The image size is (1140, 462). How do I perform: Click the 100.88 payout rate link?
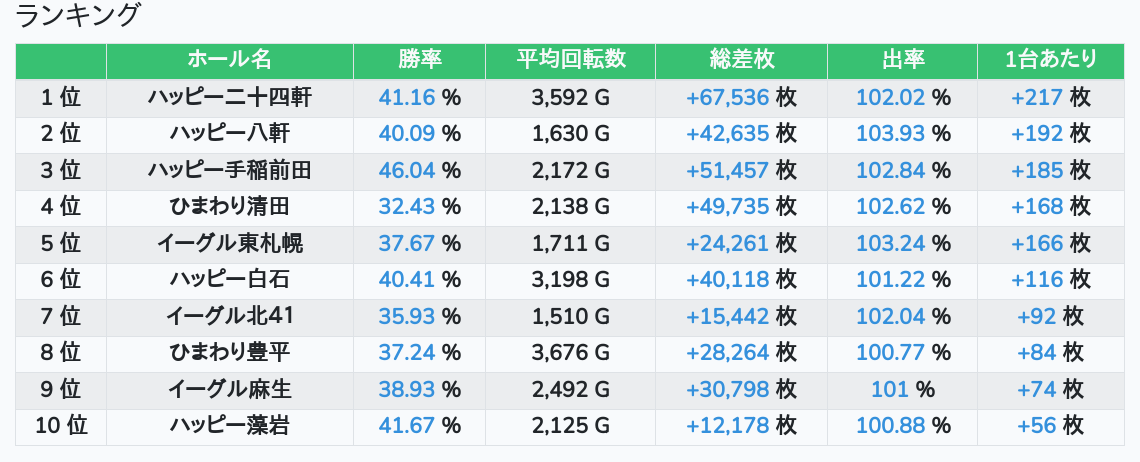coord(890,426)
